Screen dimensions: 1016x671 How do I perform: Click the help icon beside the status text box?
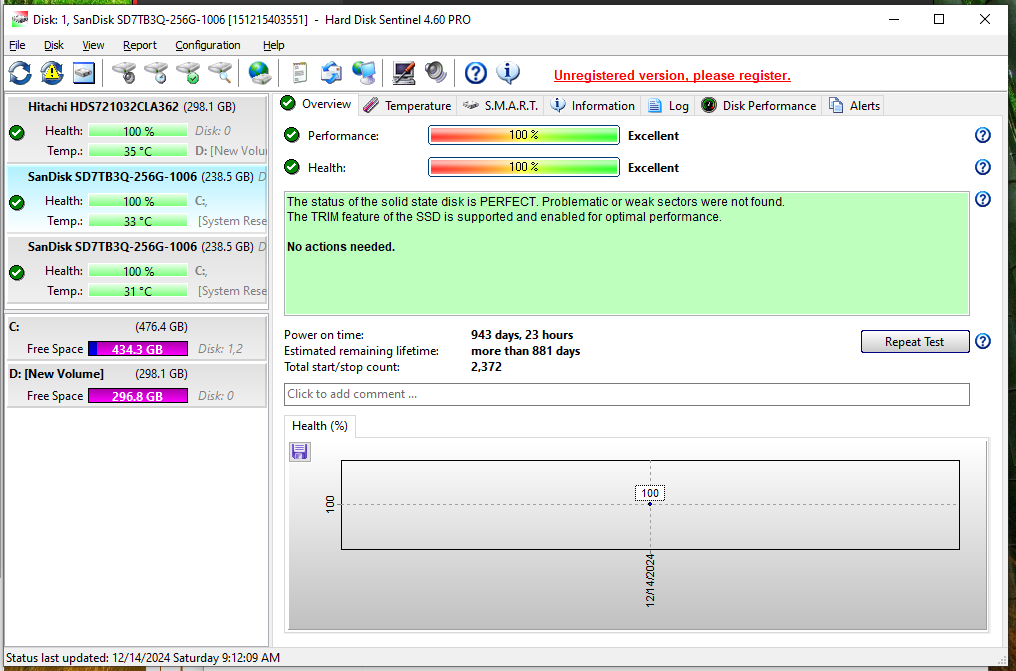[982, 199]
